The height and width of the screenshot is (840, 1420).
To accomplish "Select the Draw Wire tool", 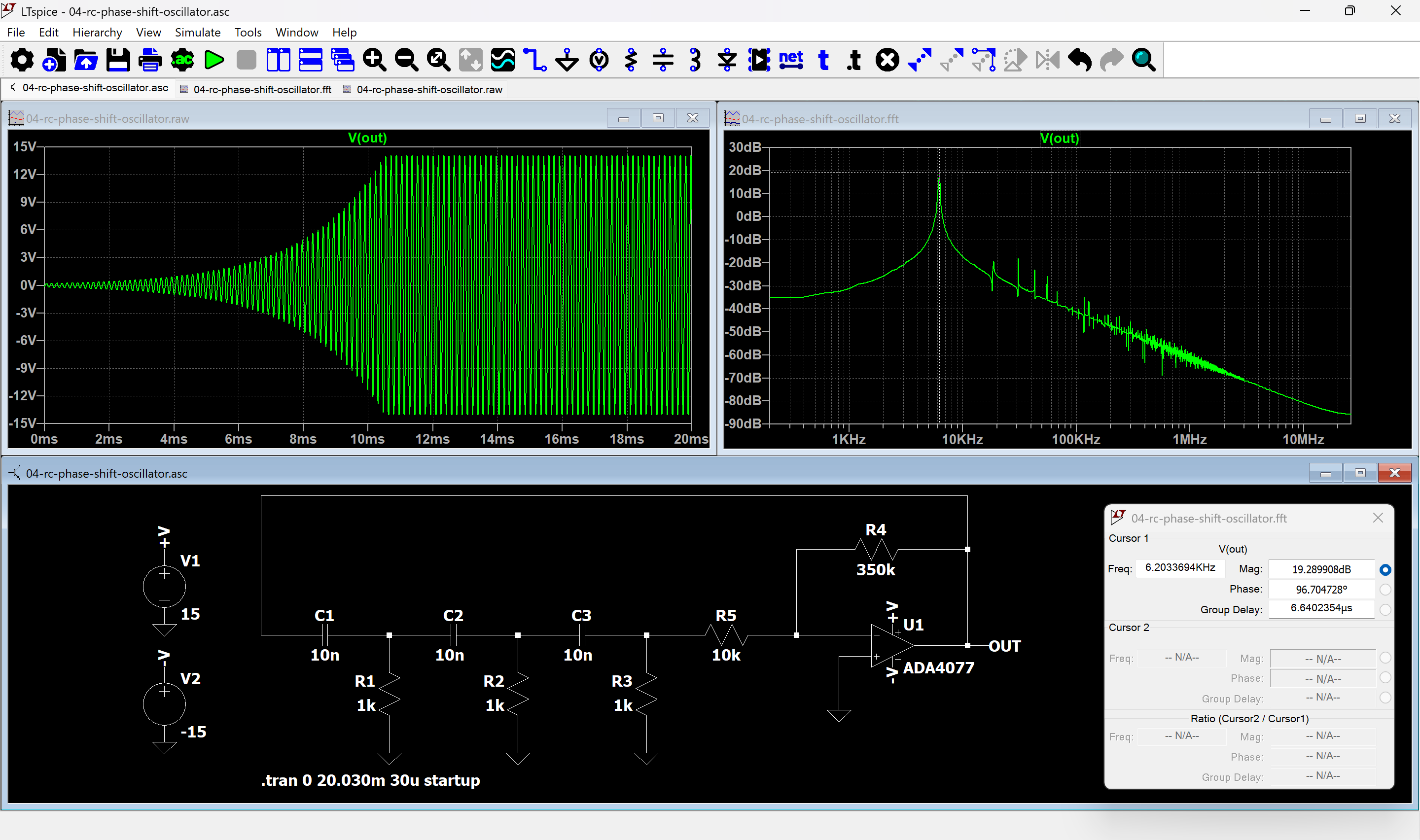I will point(534,60).
